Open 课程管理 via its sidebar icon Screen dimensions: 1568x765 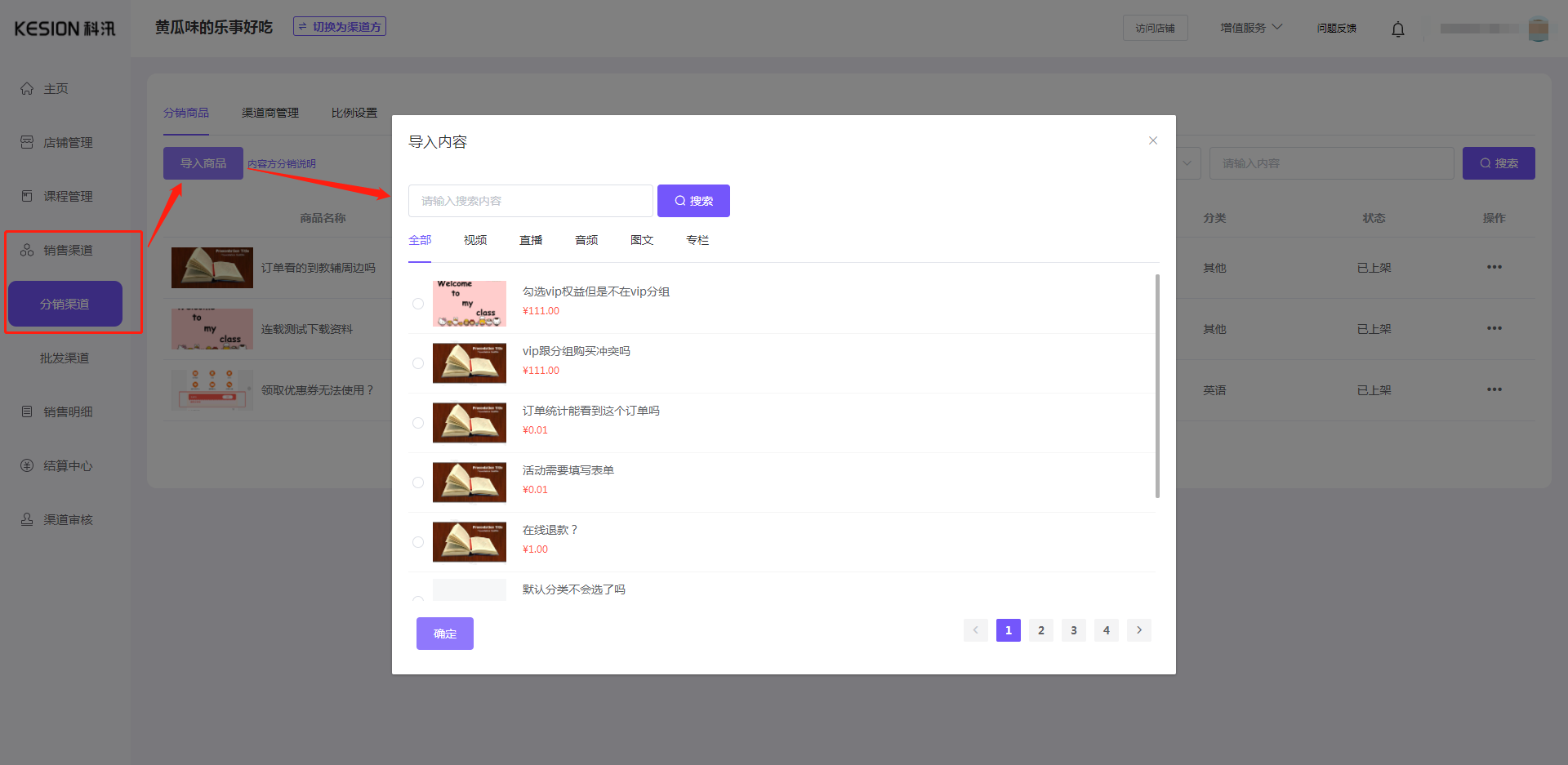(x=27, y=196)
